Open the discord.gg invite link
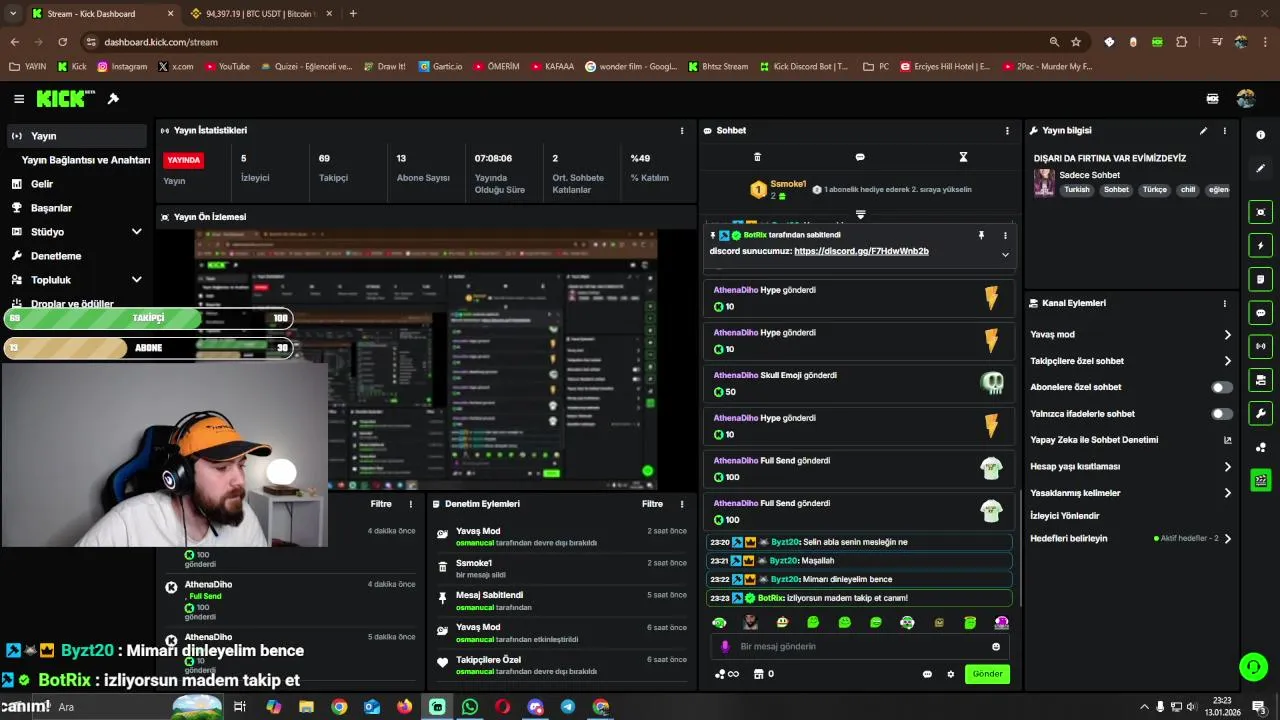The width and height of the screenshot is (1280, 720). (861, 251)
